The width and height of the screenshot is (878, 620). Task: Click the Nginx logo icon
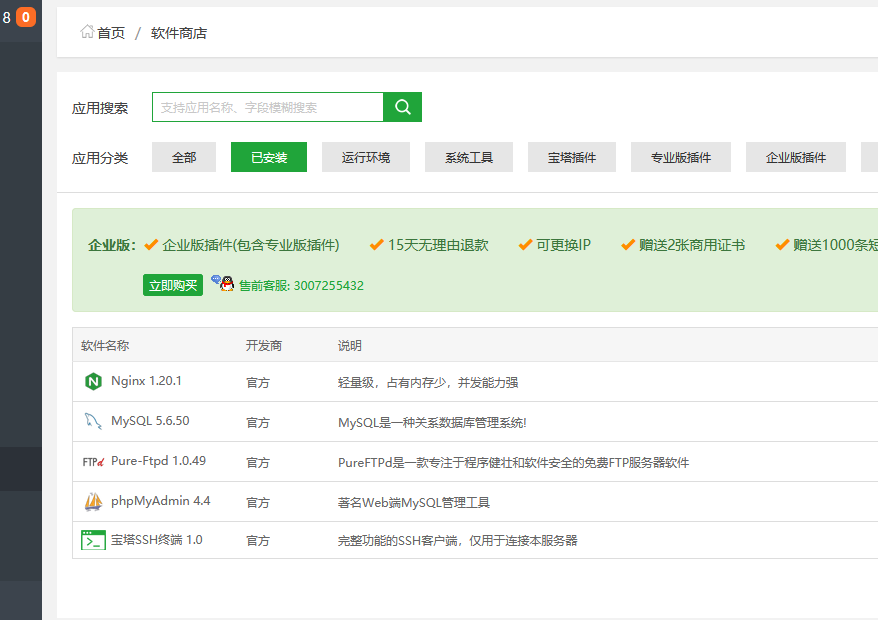tap(93, 381)
